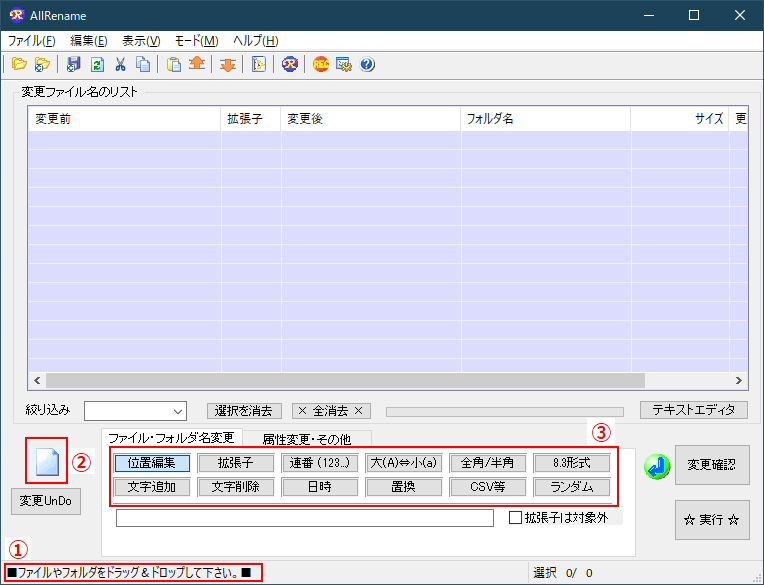Select the 拡張子 mode button
The image size is (764, 585).
click(236, 463)
